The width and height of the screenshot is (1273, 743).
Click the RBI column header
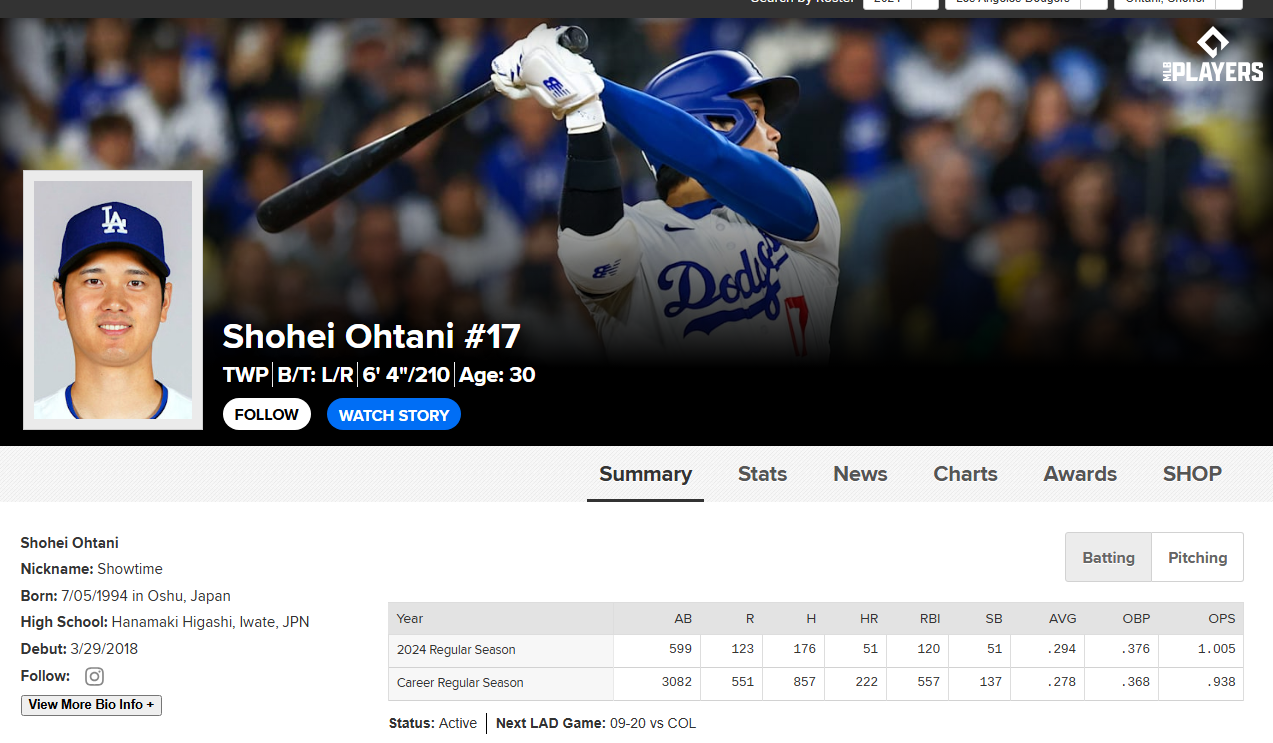pyautogui.click(x=929, y=618)
